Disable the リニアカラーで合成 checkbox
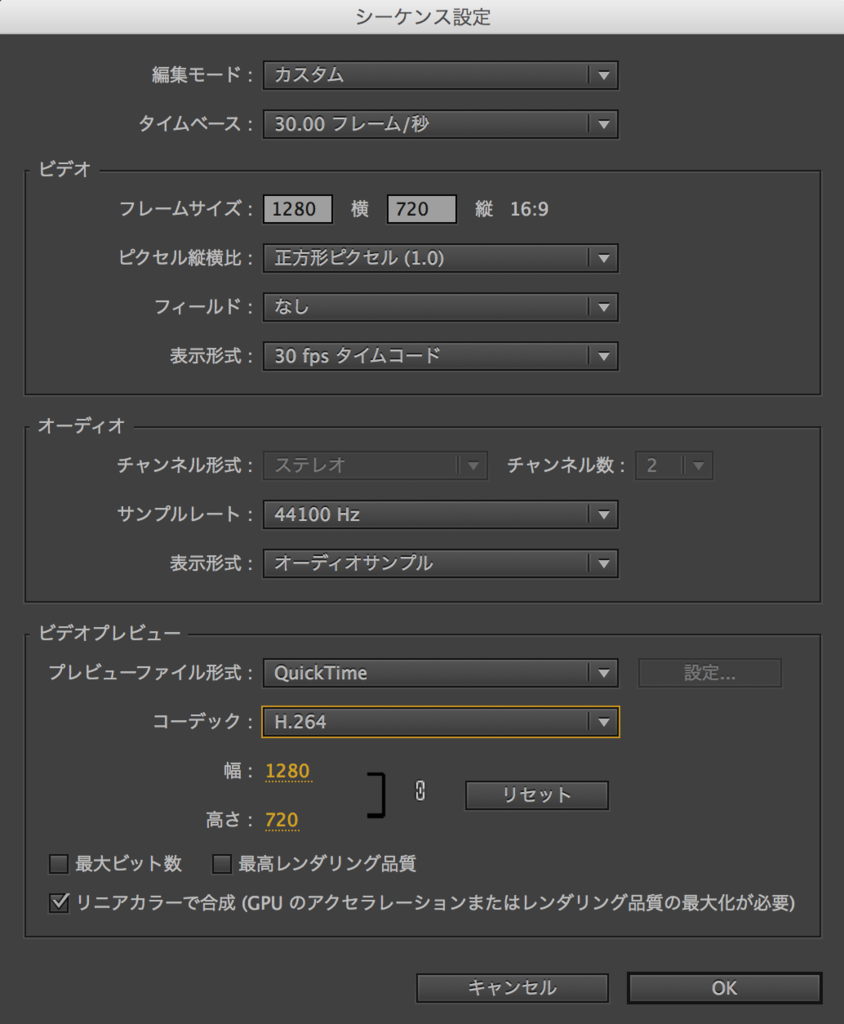 (x=58, y=903)
